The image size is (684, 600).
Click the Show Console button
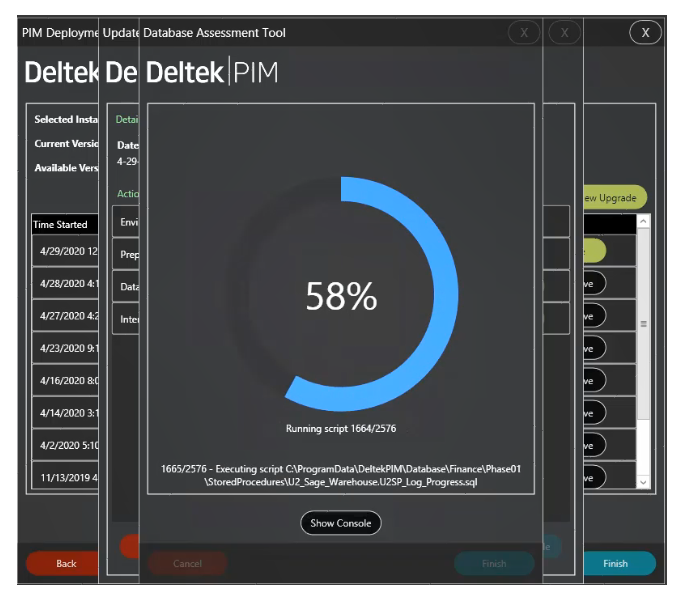point(340,523)
